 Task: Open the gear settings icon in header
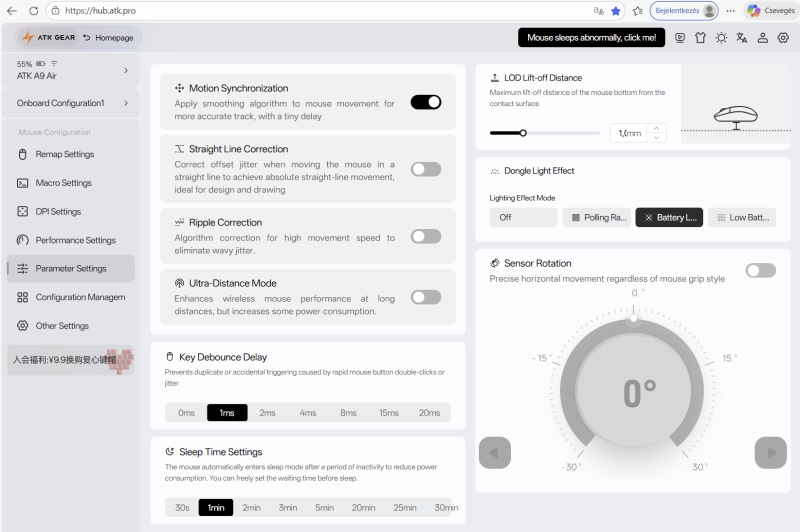tap(783, 38)
